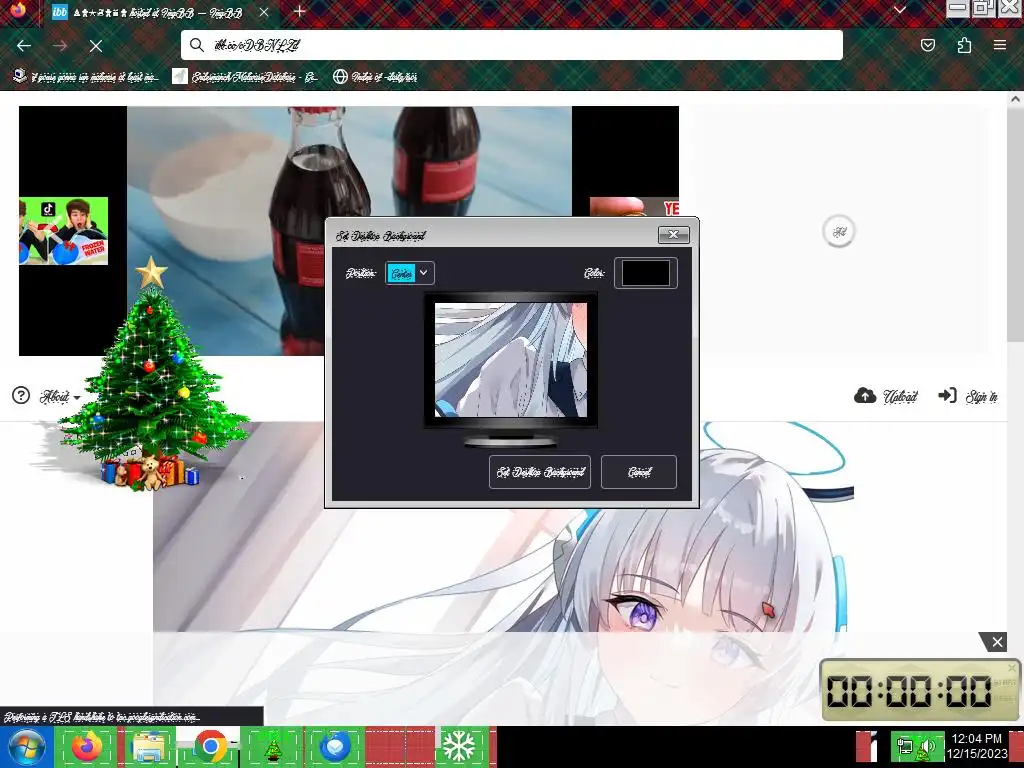1024x768 pixels.
Task: Open the first bookmark with computer icon
Action: [86, 77]
